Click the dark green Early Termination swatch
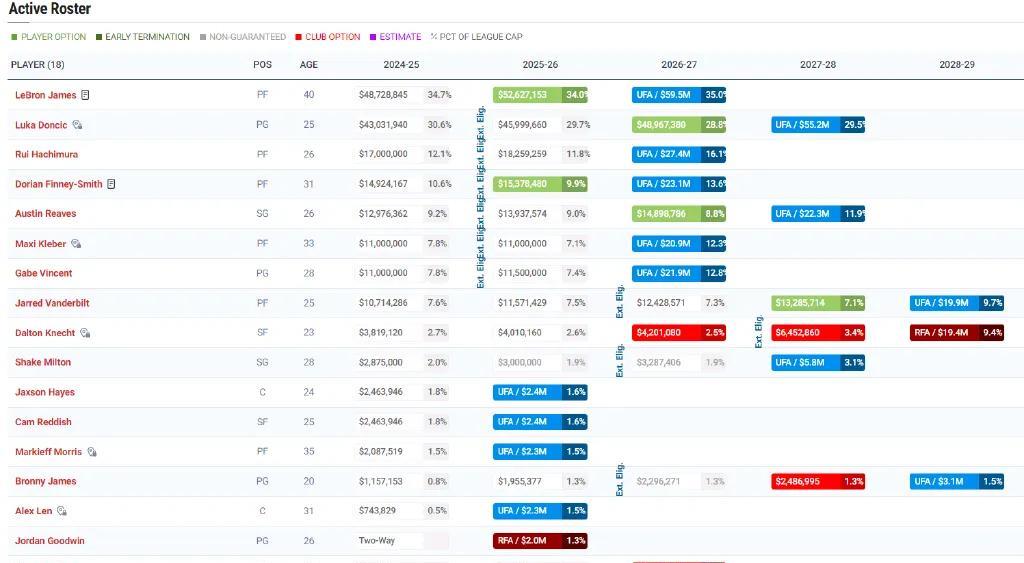The height and width of the screenshot is (563, 1024). pos(99,37)
